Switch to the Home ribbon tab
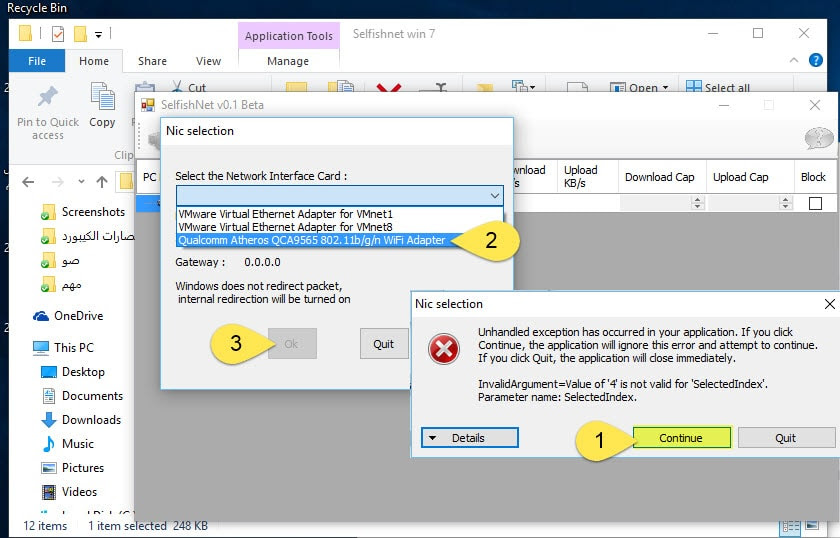The width and height of the screenshot is (840, 538). tap(94, 61)
